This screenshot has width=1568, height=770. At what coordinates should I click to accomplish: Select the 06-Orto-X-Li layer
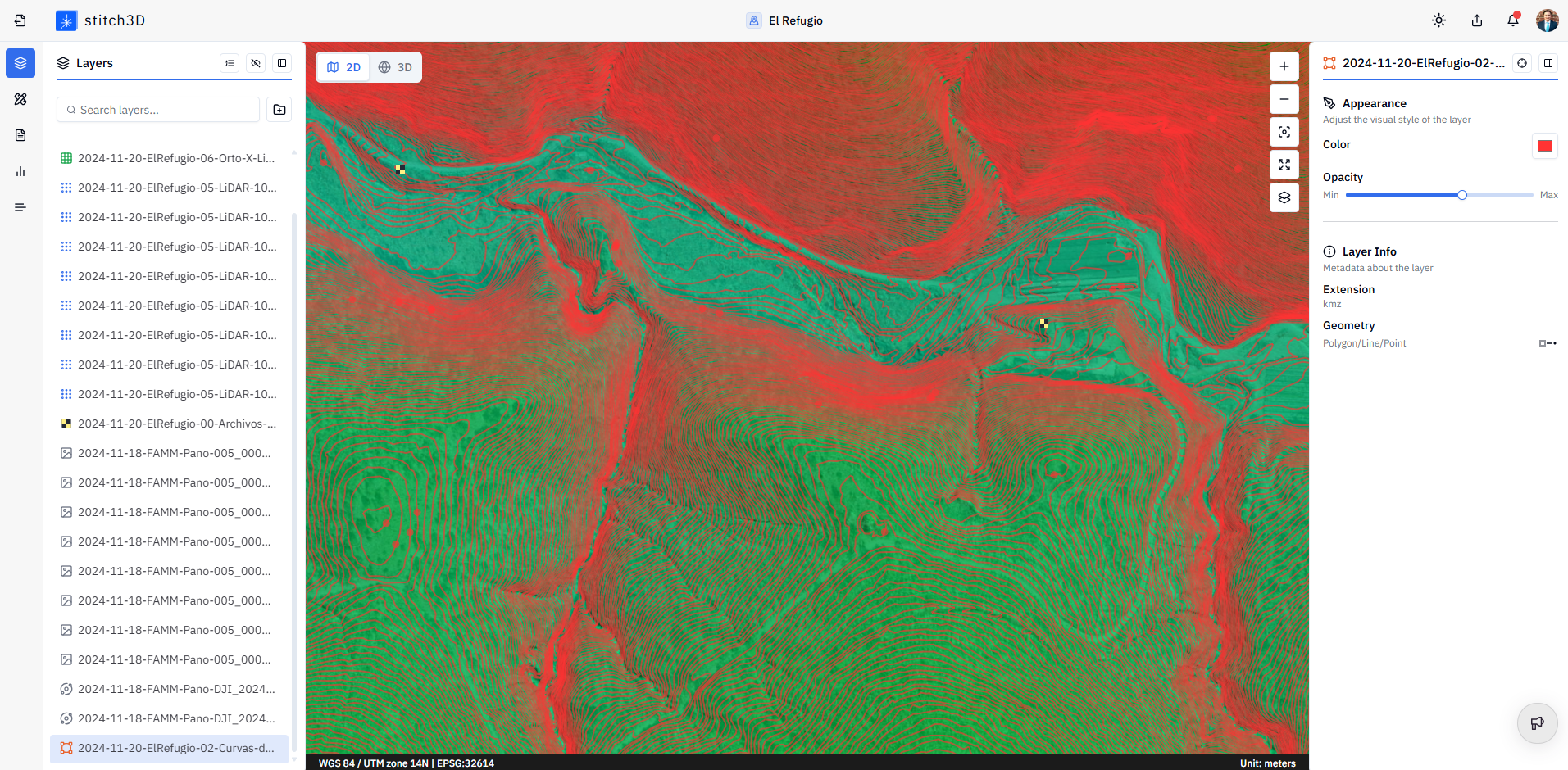coord(169,158)
